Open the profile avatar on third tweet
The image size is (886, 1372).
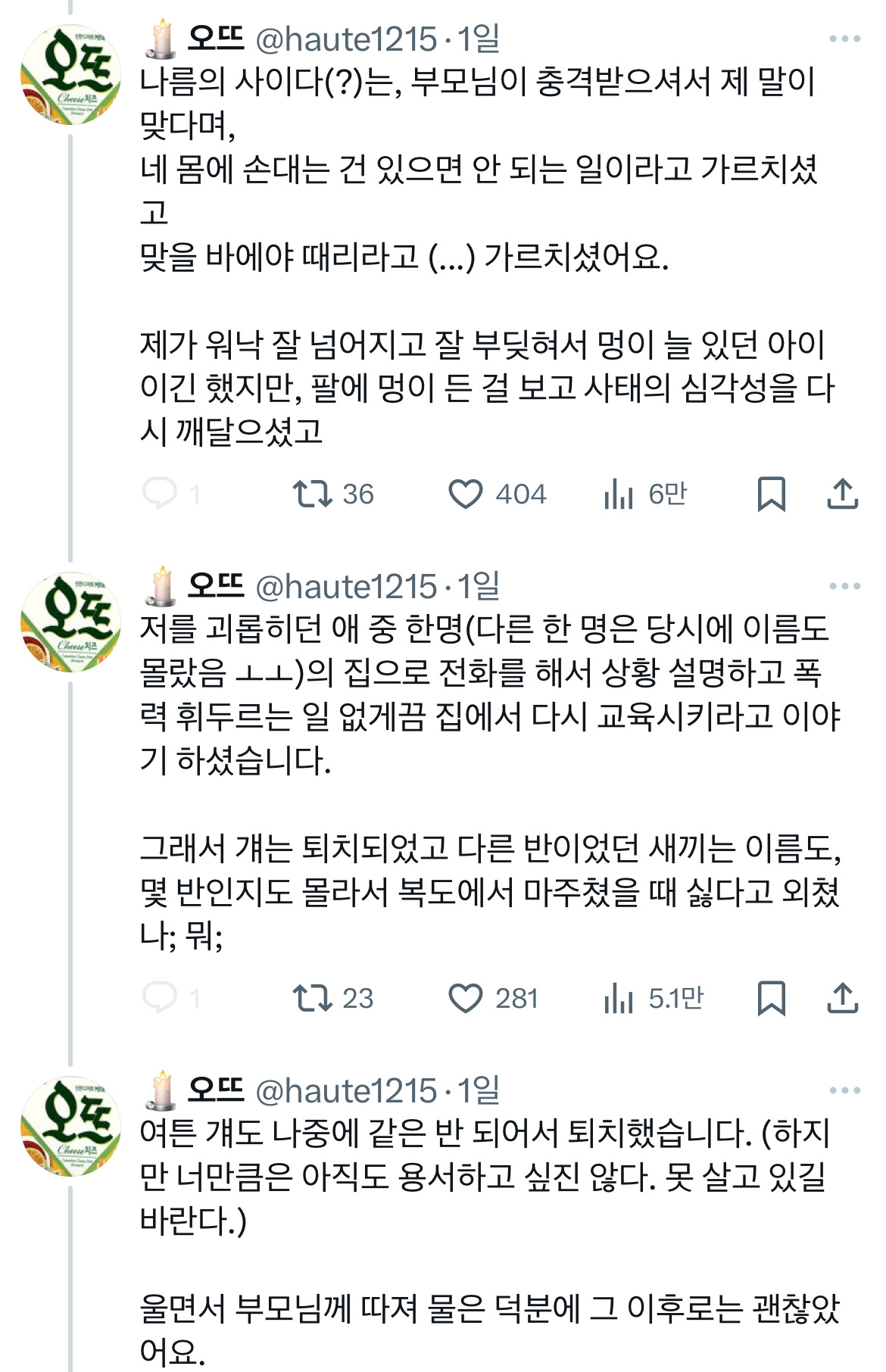point(70,1126)
